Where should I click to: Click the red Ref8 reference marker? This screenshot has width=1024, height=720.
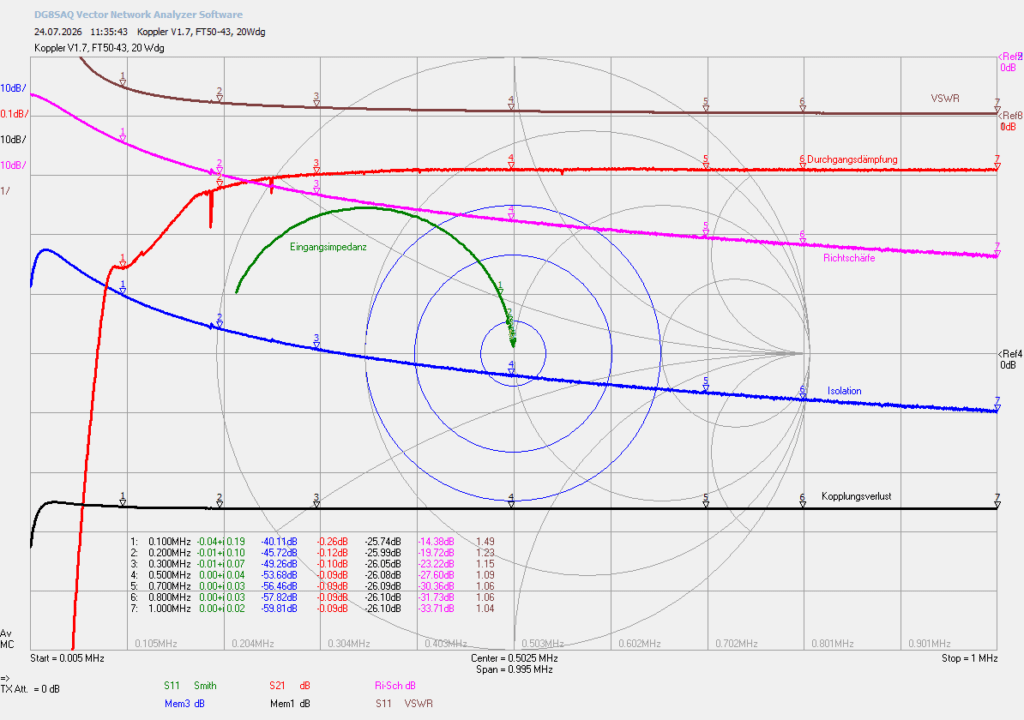tap(1011, 122)
